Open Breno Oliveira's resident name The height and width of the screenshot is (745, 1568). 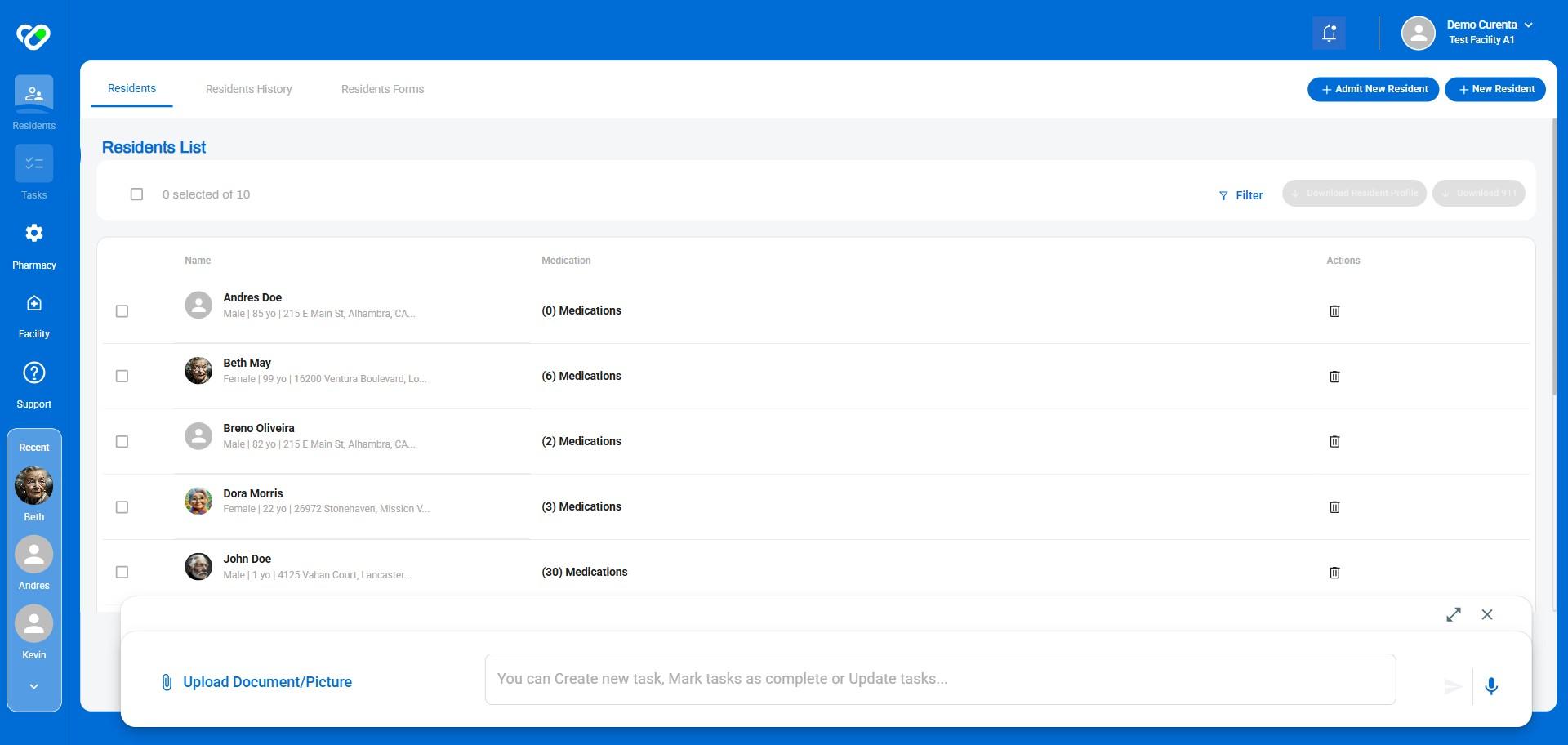259,428
